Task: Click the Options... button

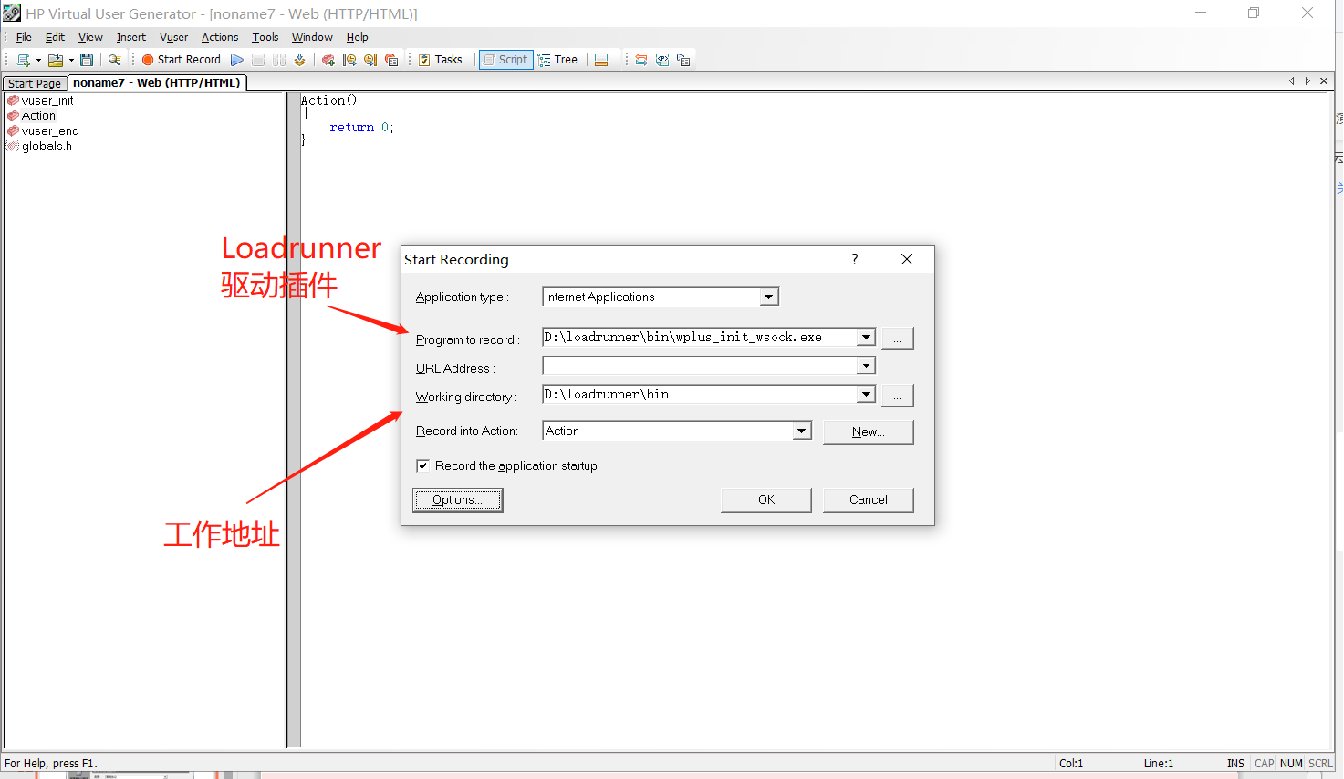Action: click(458, 500)
